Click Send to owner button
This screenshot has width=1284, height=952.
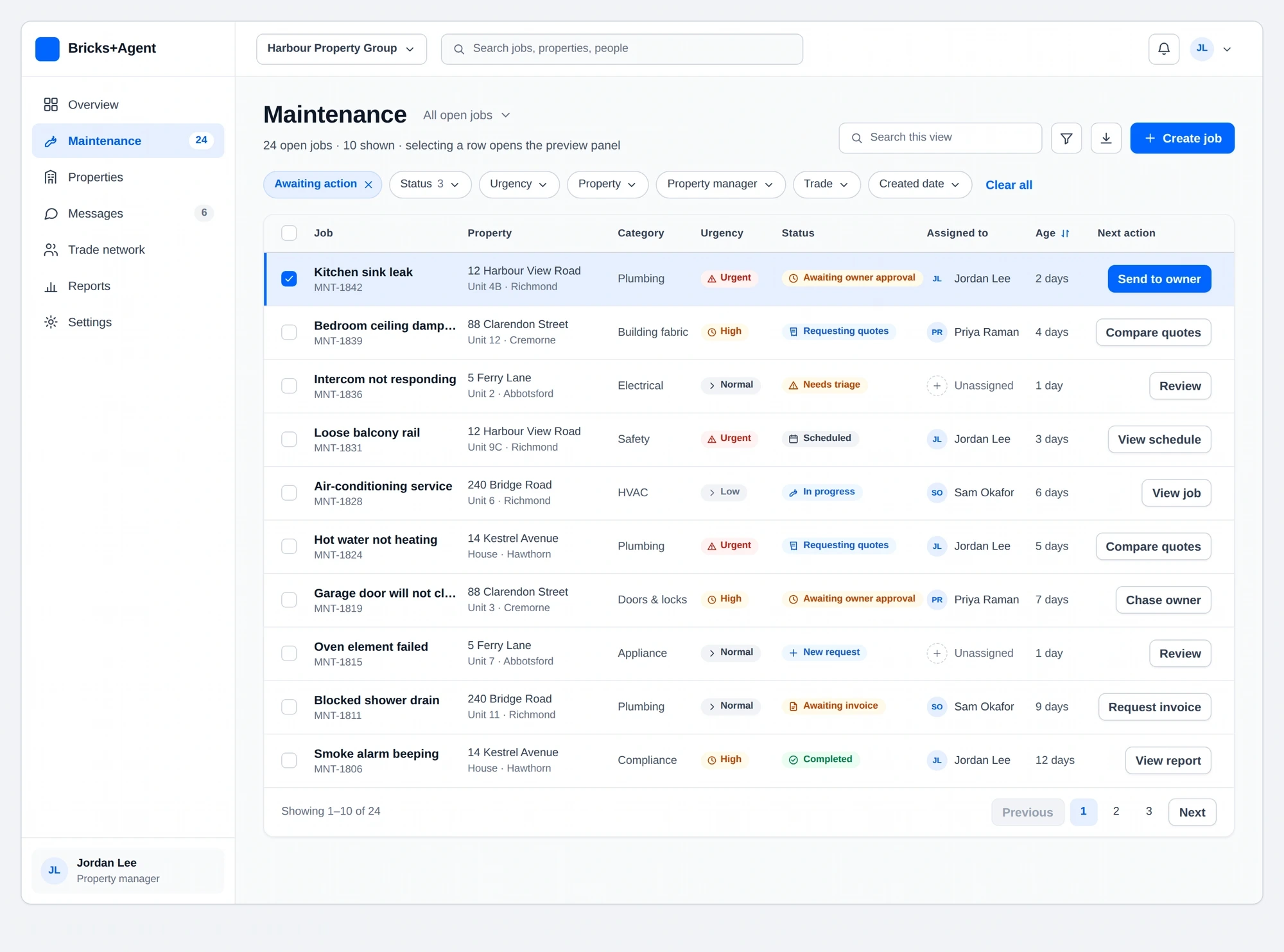pyautogui.click(x=1159, y=279)
